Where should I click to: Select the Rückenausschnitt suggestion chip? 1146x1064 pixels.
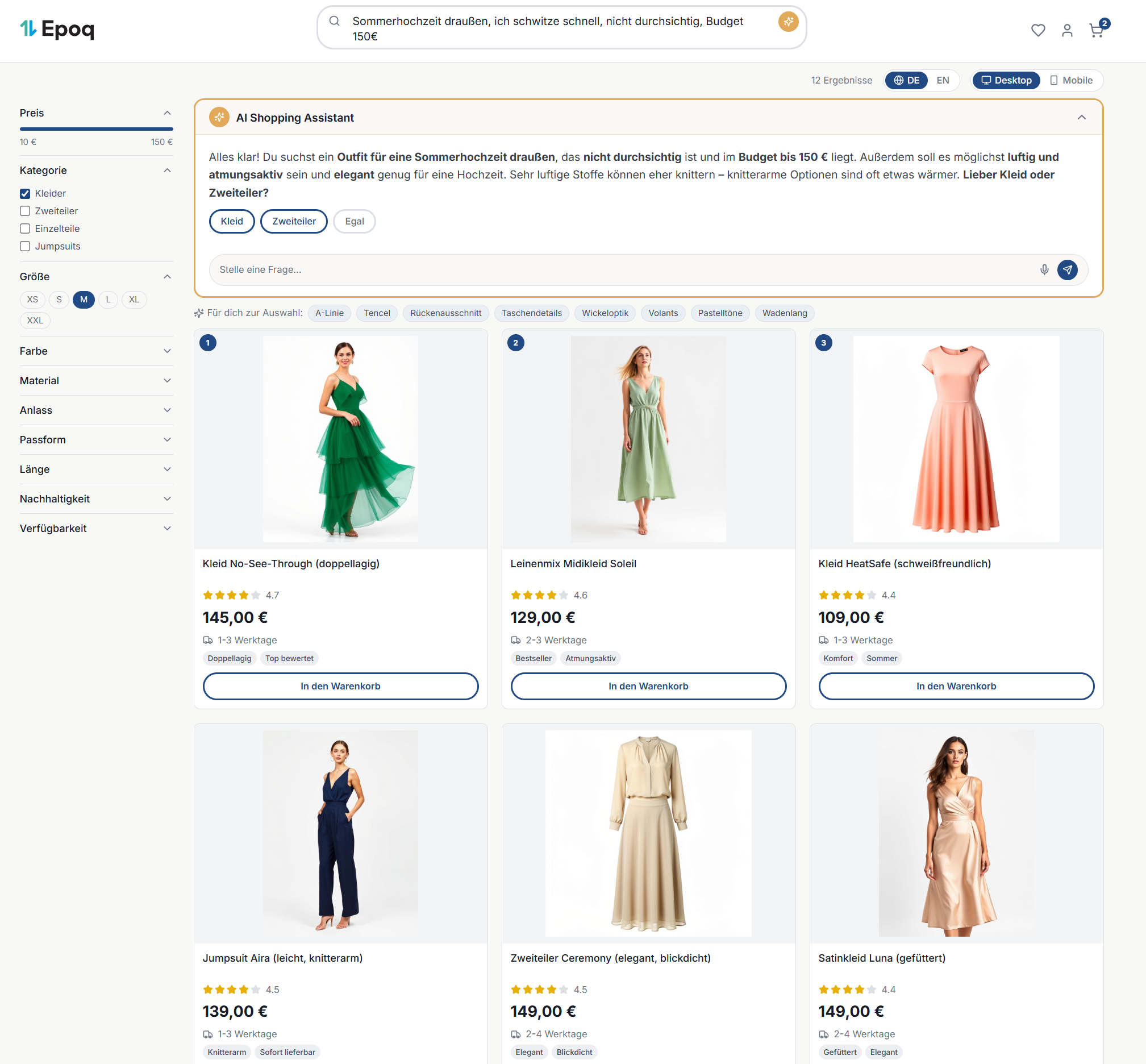pos(445,313)
